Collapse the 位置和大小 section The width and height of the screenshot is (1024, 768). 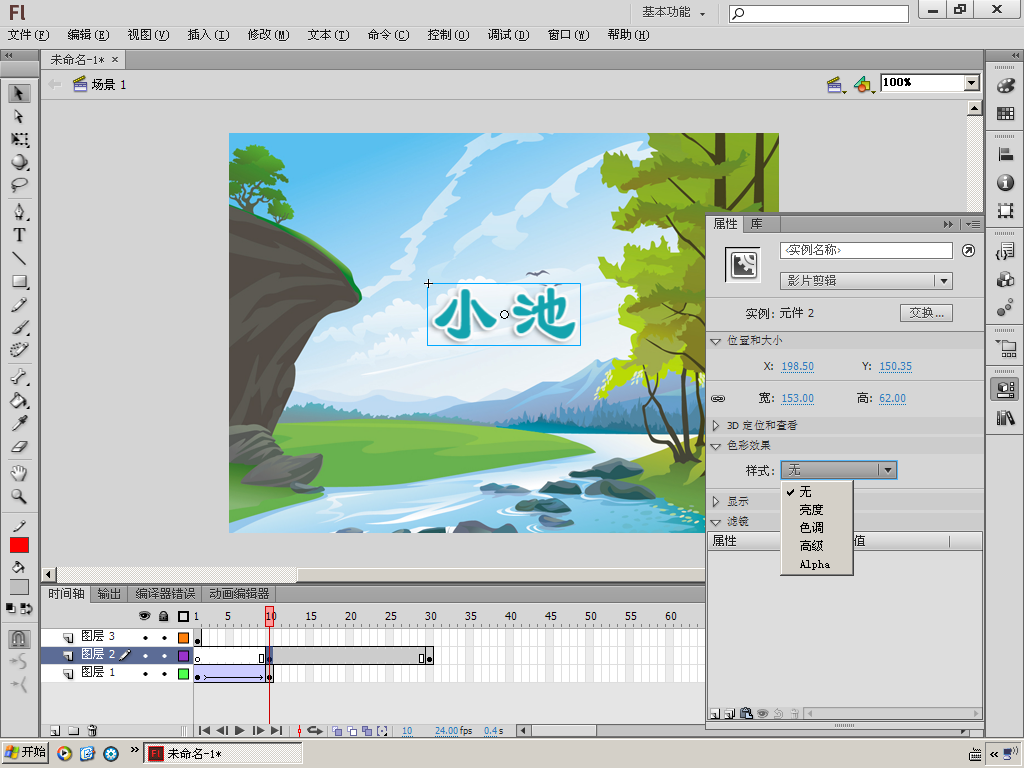click(x=716, y=341)
